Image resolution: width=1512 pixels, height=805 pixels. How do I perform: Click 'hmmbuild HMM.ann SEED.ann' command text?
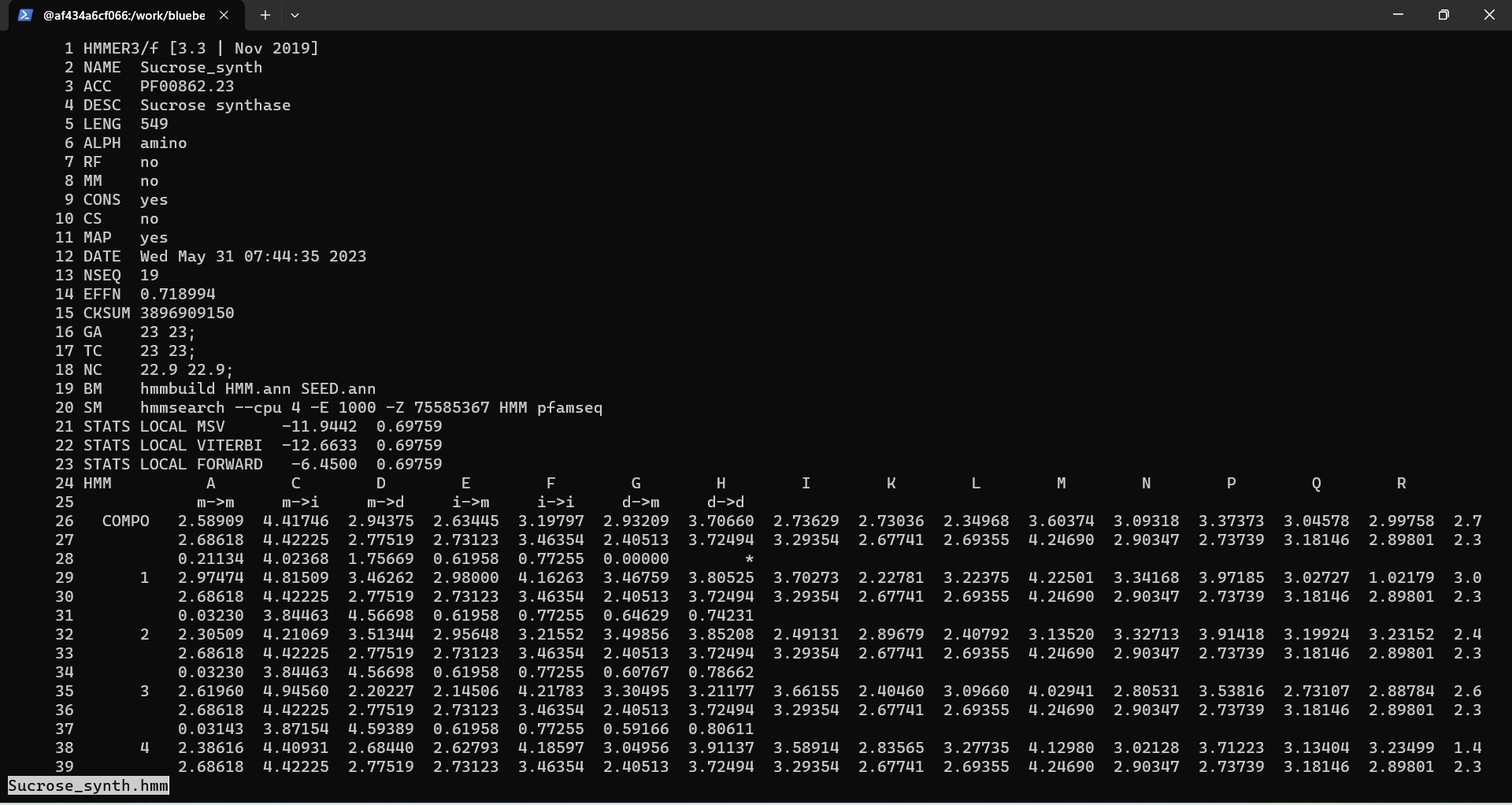pos(258,388)
